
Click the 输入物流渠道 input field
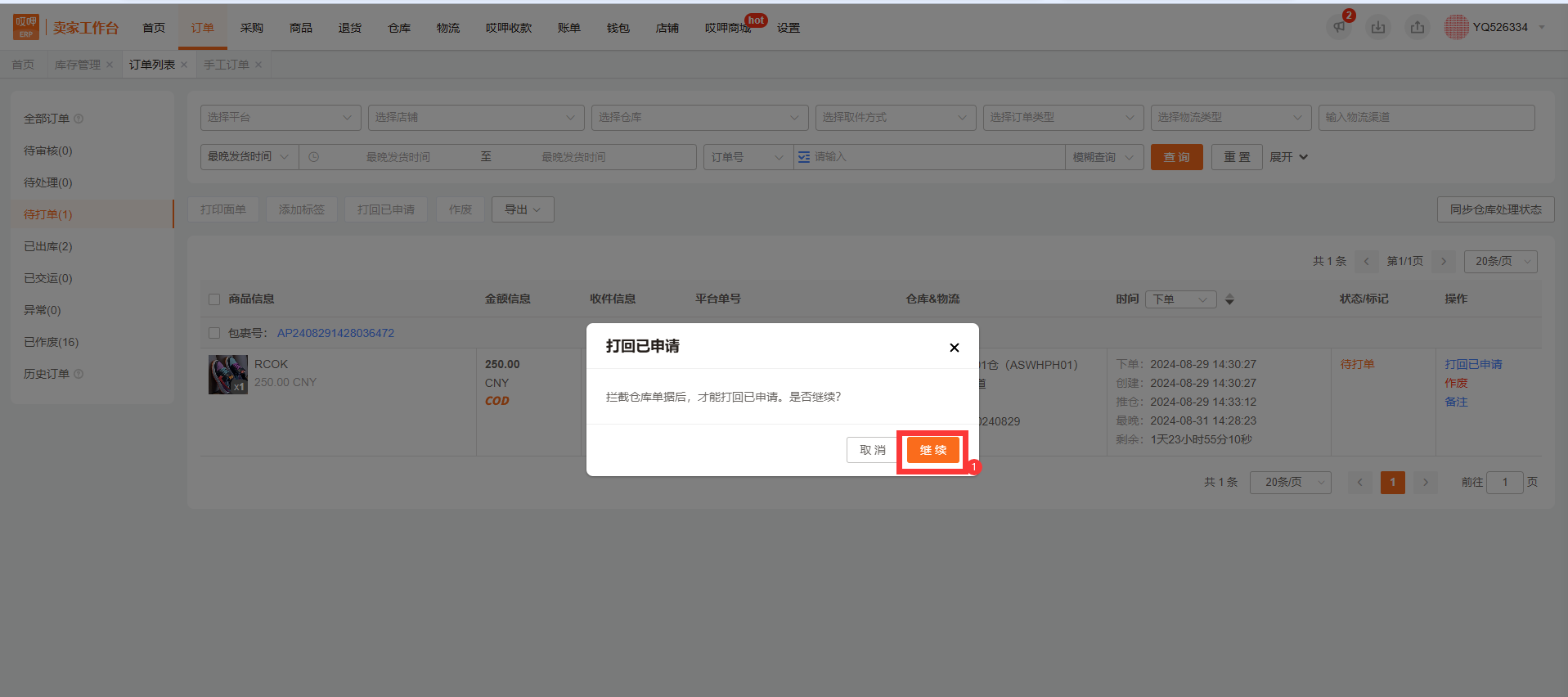pos(1426,118)
